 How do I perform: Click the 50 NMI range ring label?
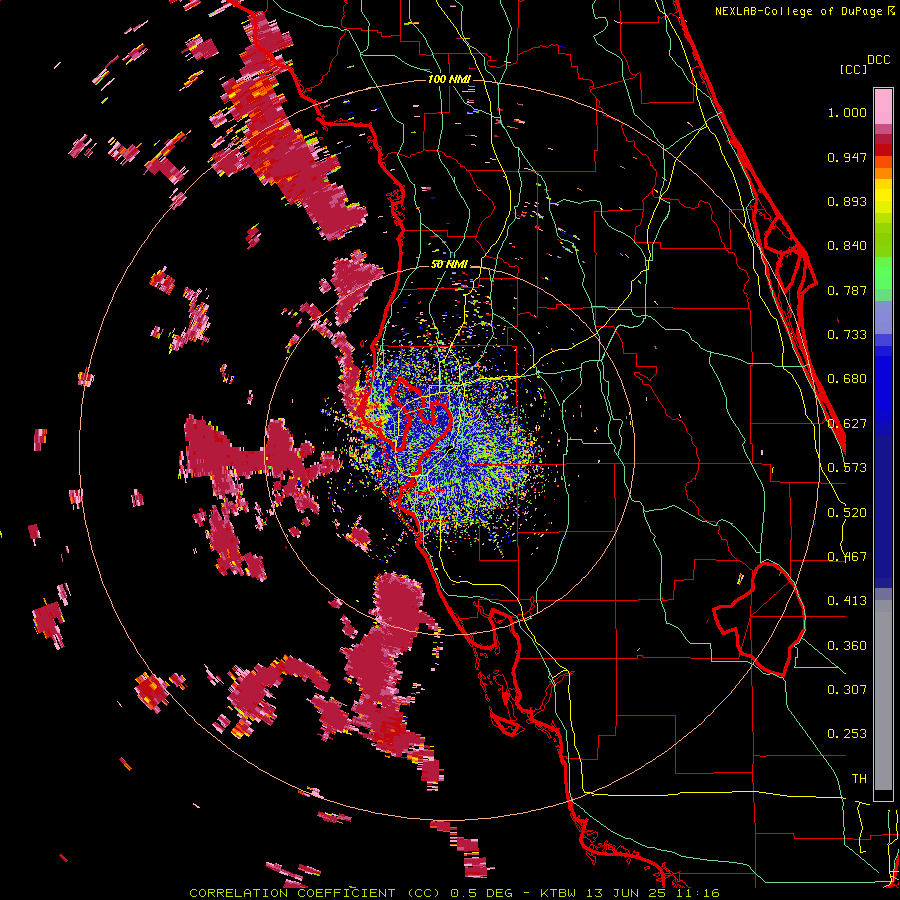(449, 265)
